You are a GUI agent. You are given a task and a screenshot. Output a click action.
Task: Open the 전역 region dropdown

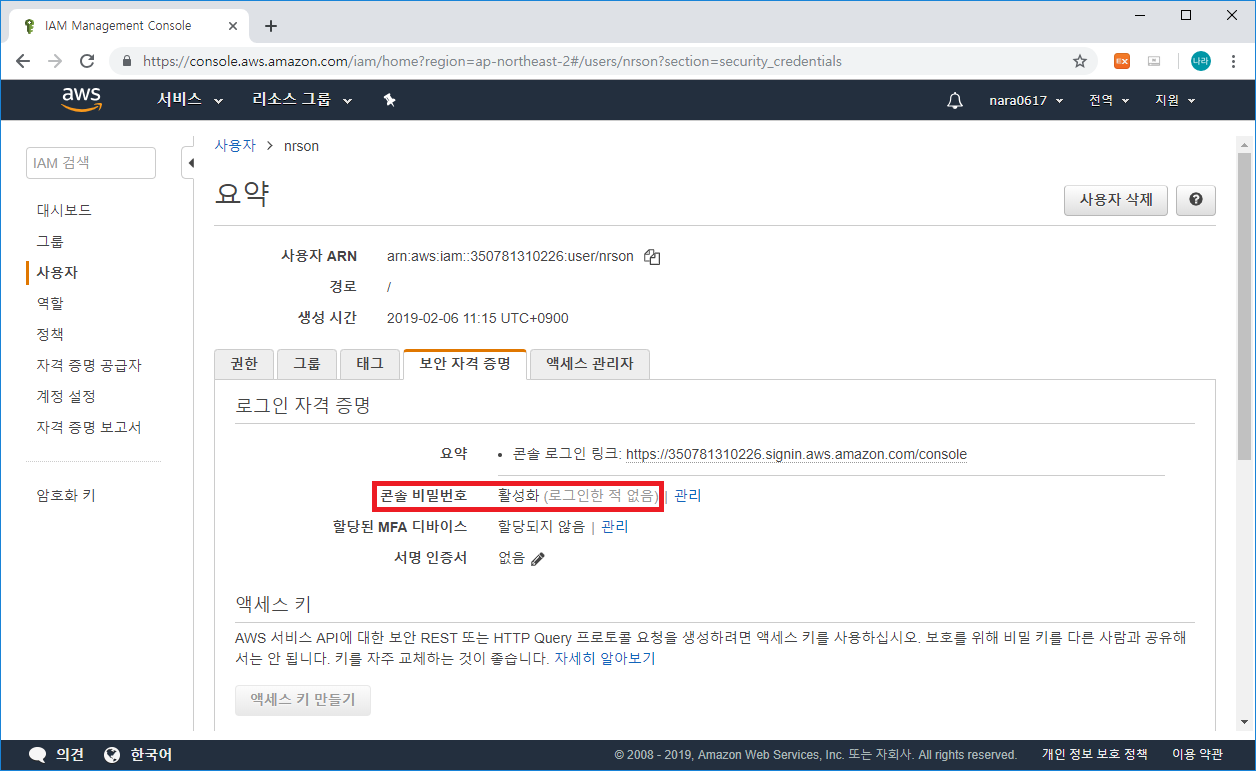(1109, 100)
